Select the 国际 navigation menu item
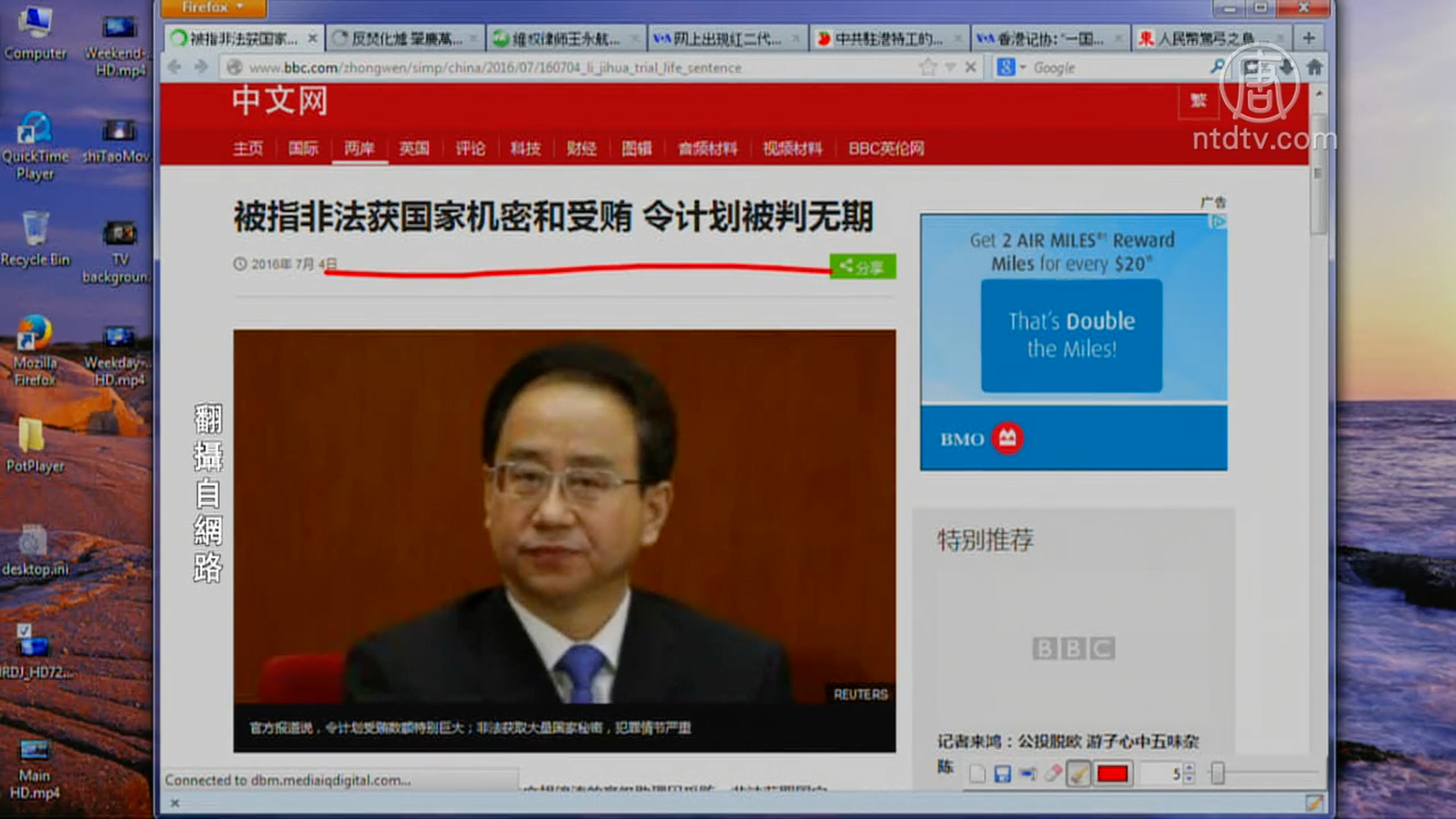This screenshot has height=819, width=1456. [x=303, y=148]
